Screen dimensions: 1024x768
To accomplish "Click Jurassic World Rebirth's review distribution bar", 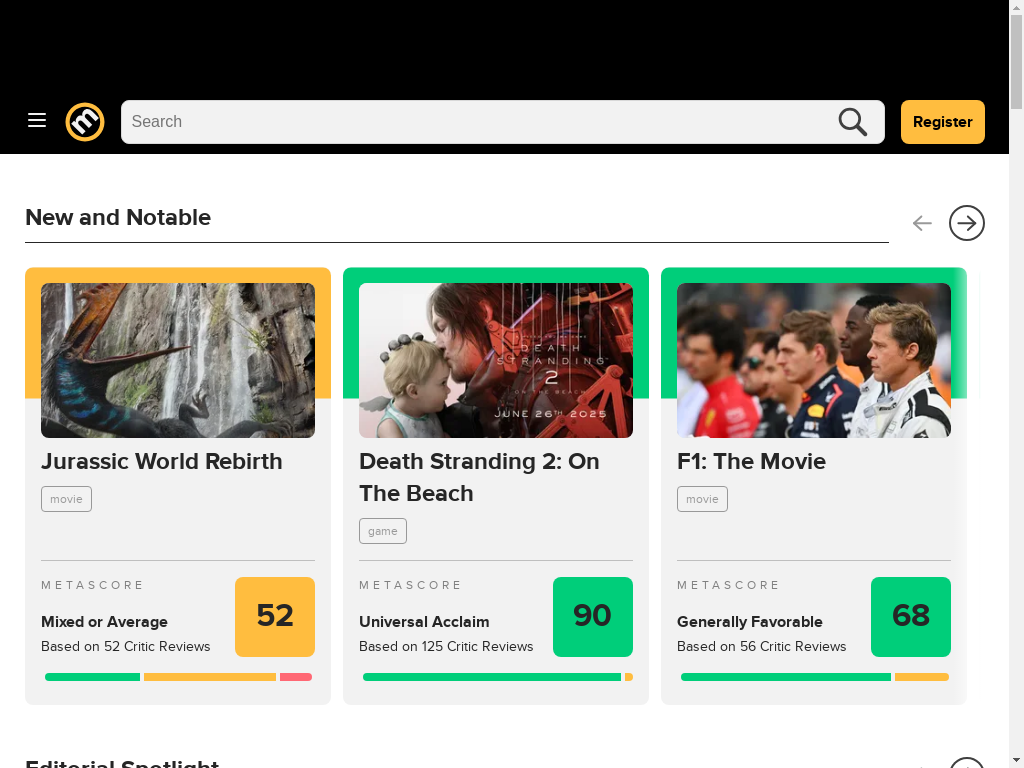I will coord(178,677).
